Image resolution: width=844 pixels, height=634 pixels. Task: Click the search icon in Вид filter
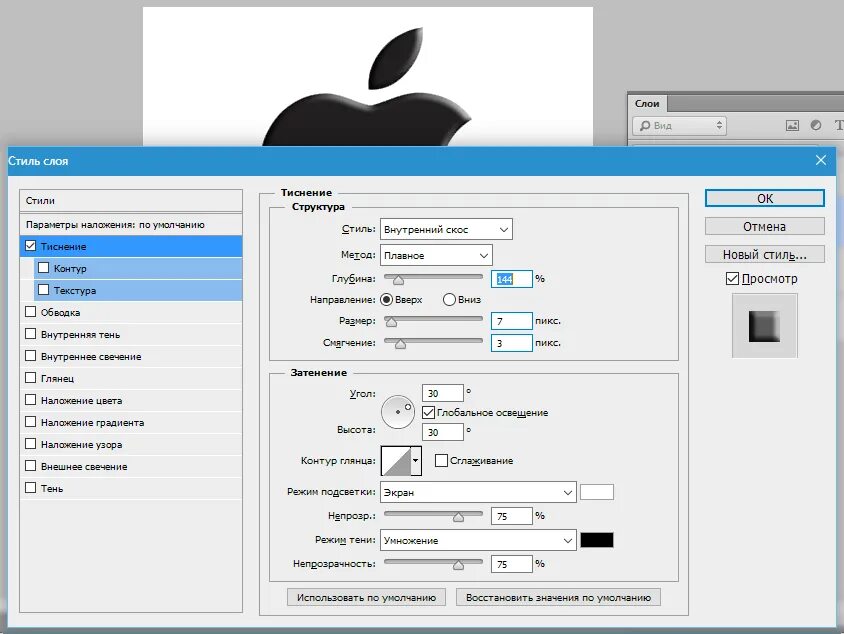645,125
